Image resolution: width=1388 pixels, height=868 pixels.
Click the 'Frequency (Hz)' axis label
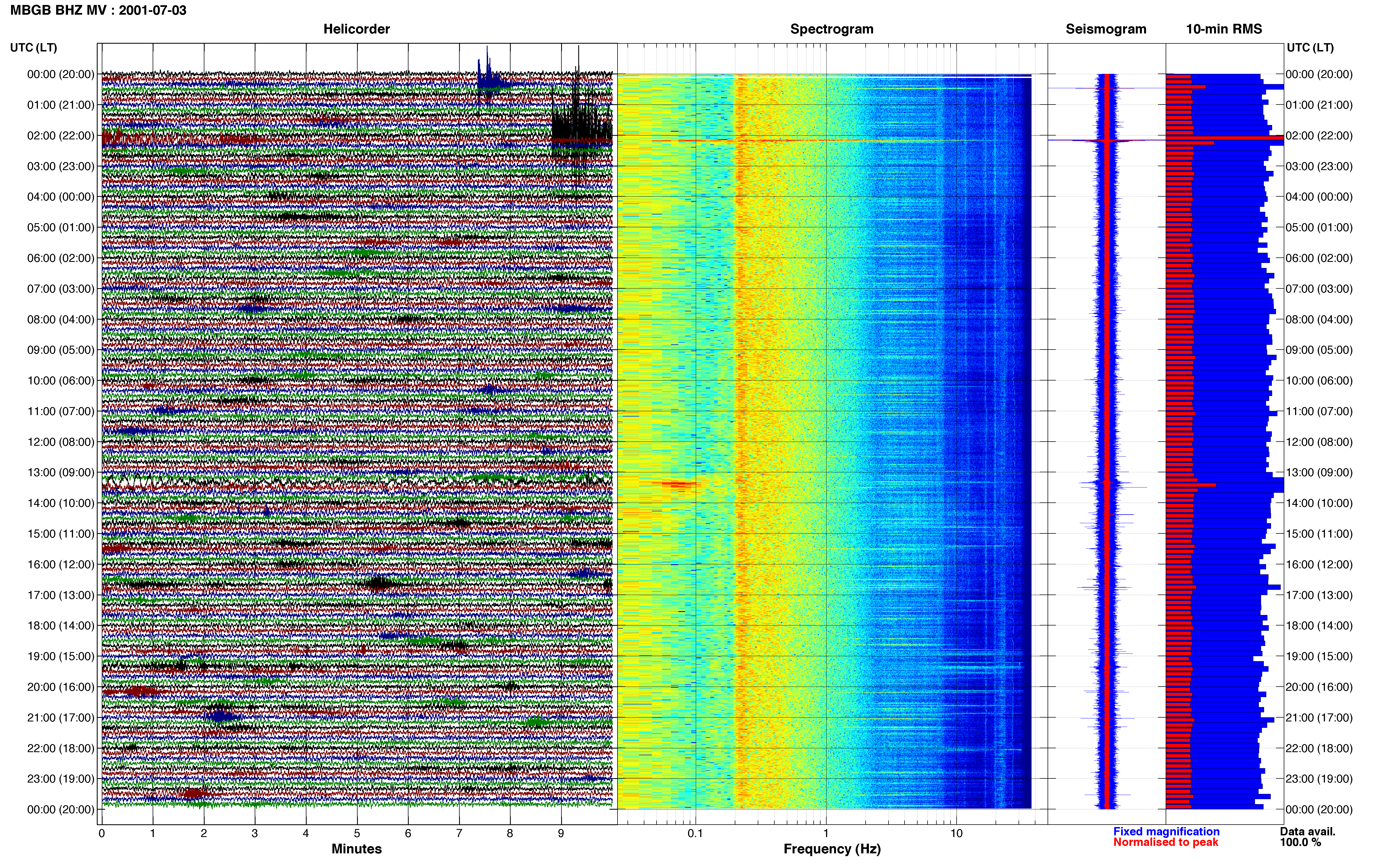pyautogui.click(x=832, y=848)
